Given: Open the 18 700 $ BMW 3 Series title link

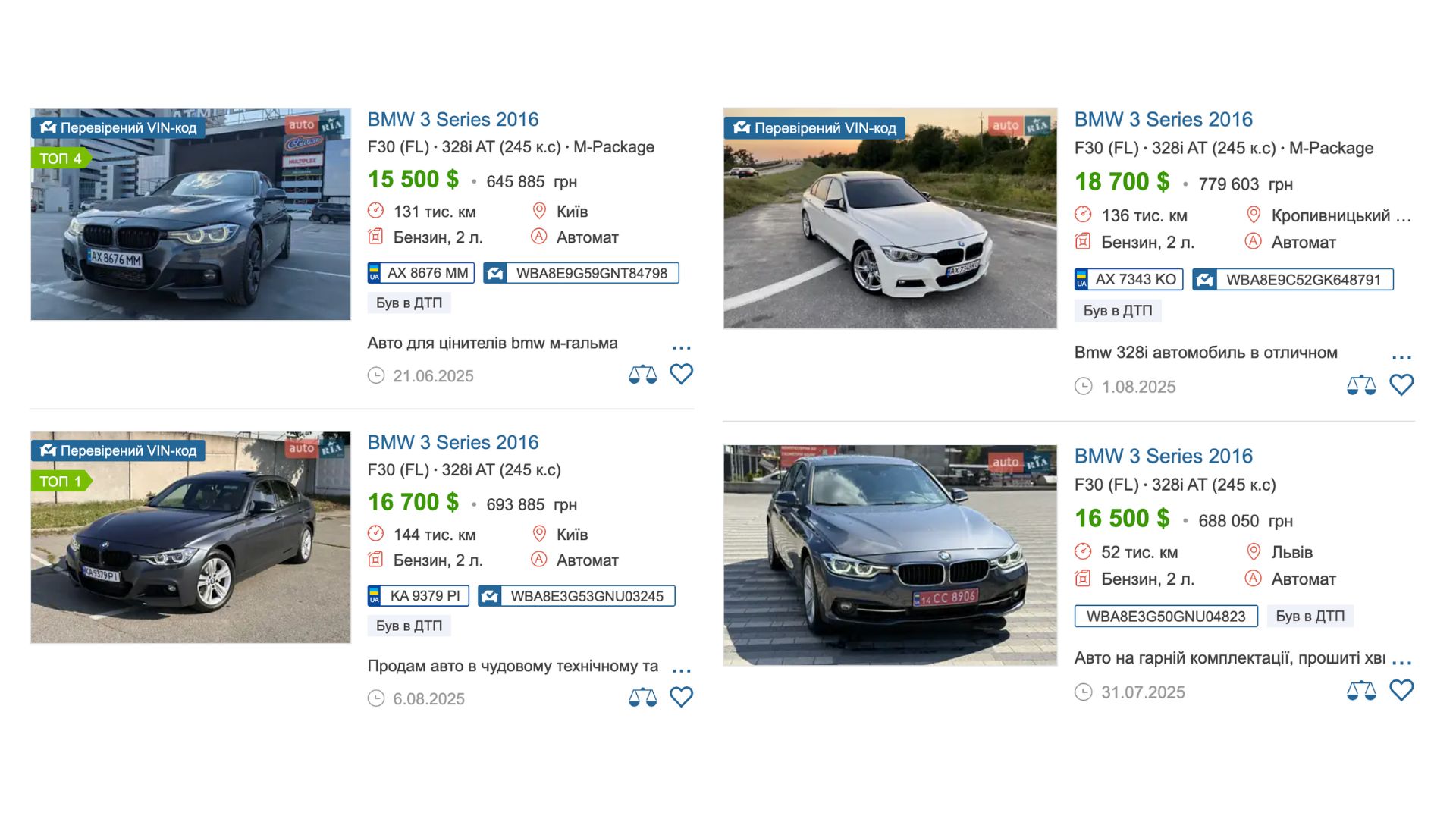Looking at the screenshot, I should (1163, 120).
